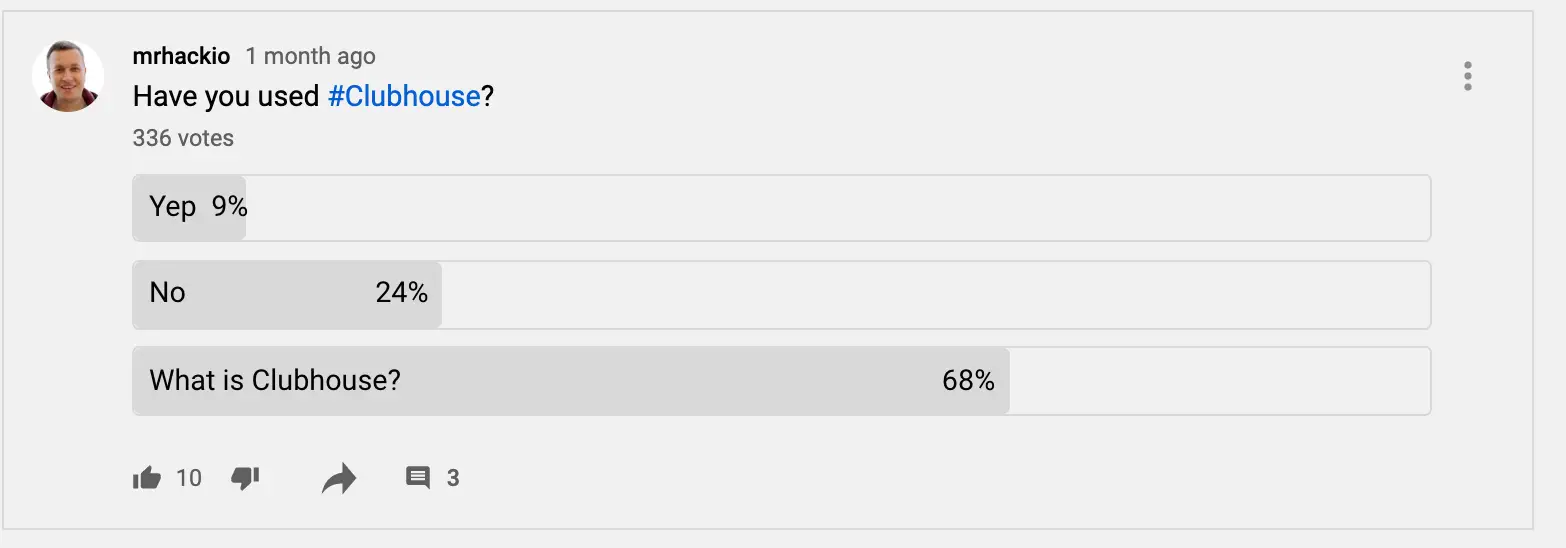Screen dimensions: 1566x548
Task: Like the mrhackio poll post
Action: tap(147, 478)
